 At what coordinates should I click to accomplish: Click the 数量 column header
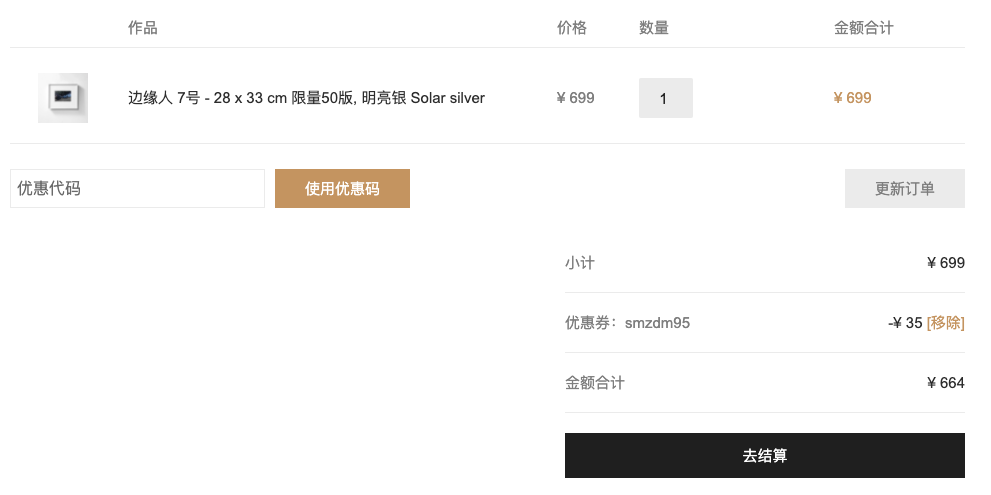pos(654,28)
